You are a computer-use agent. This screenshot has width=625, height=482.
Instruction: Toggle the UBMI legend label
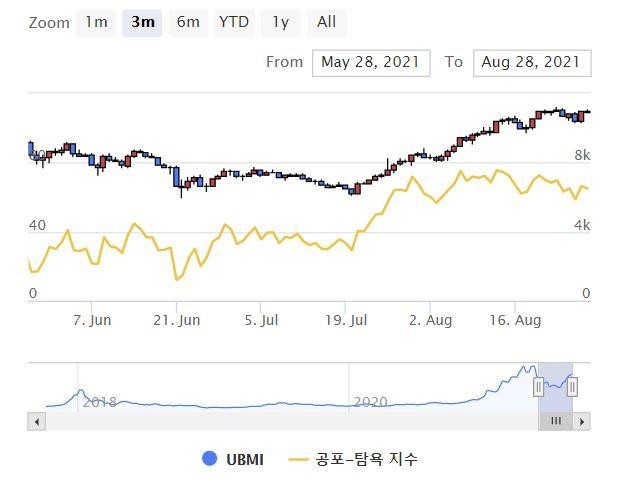click(x=245, y=459)
